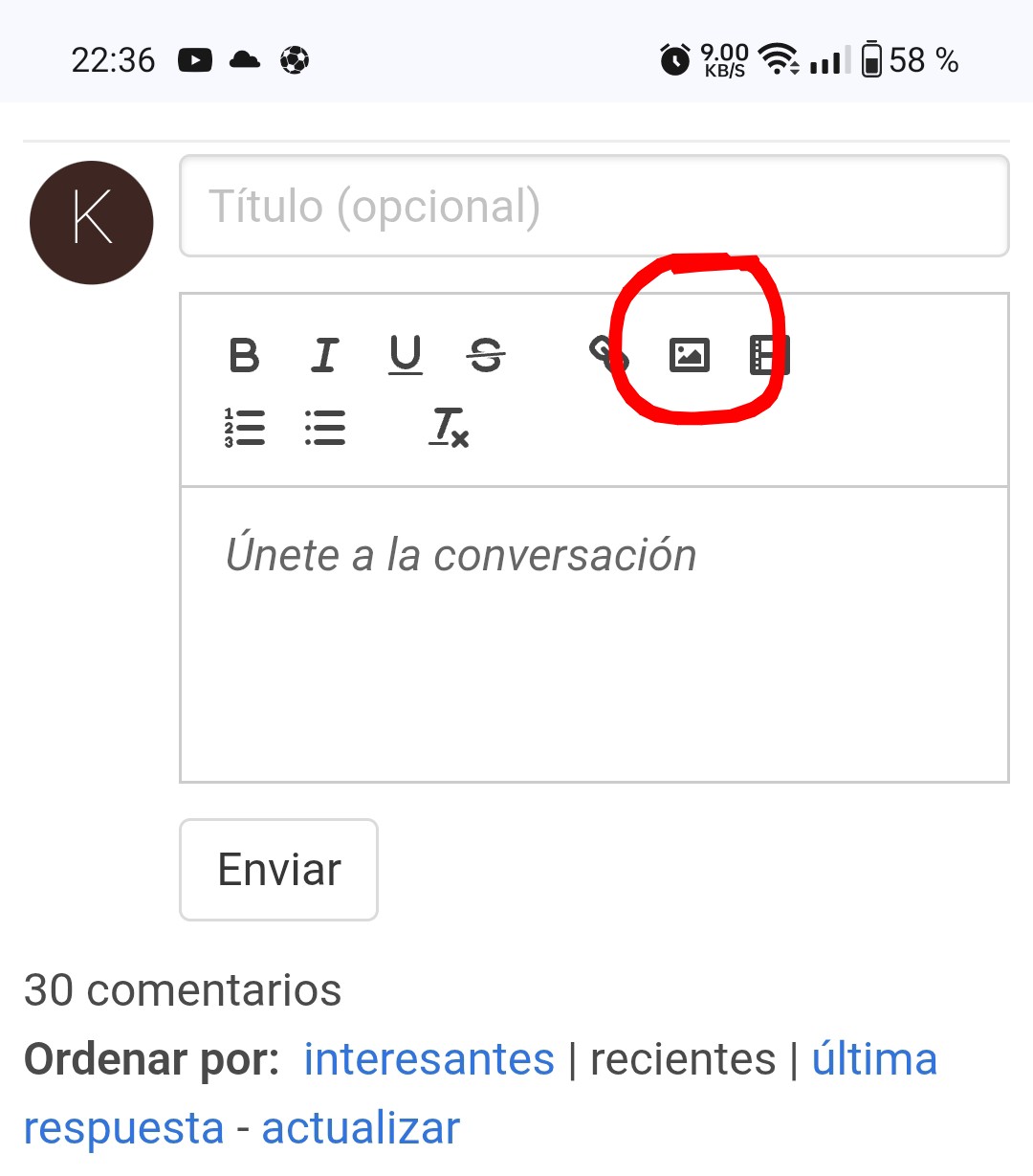1033x1176 pixels.
Task: Start a numbered list
Action: point(245,428)
